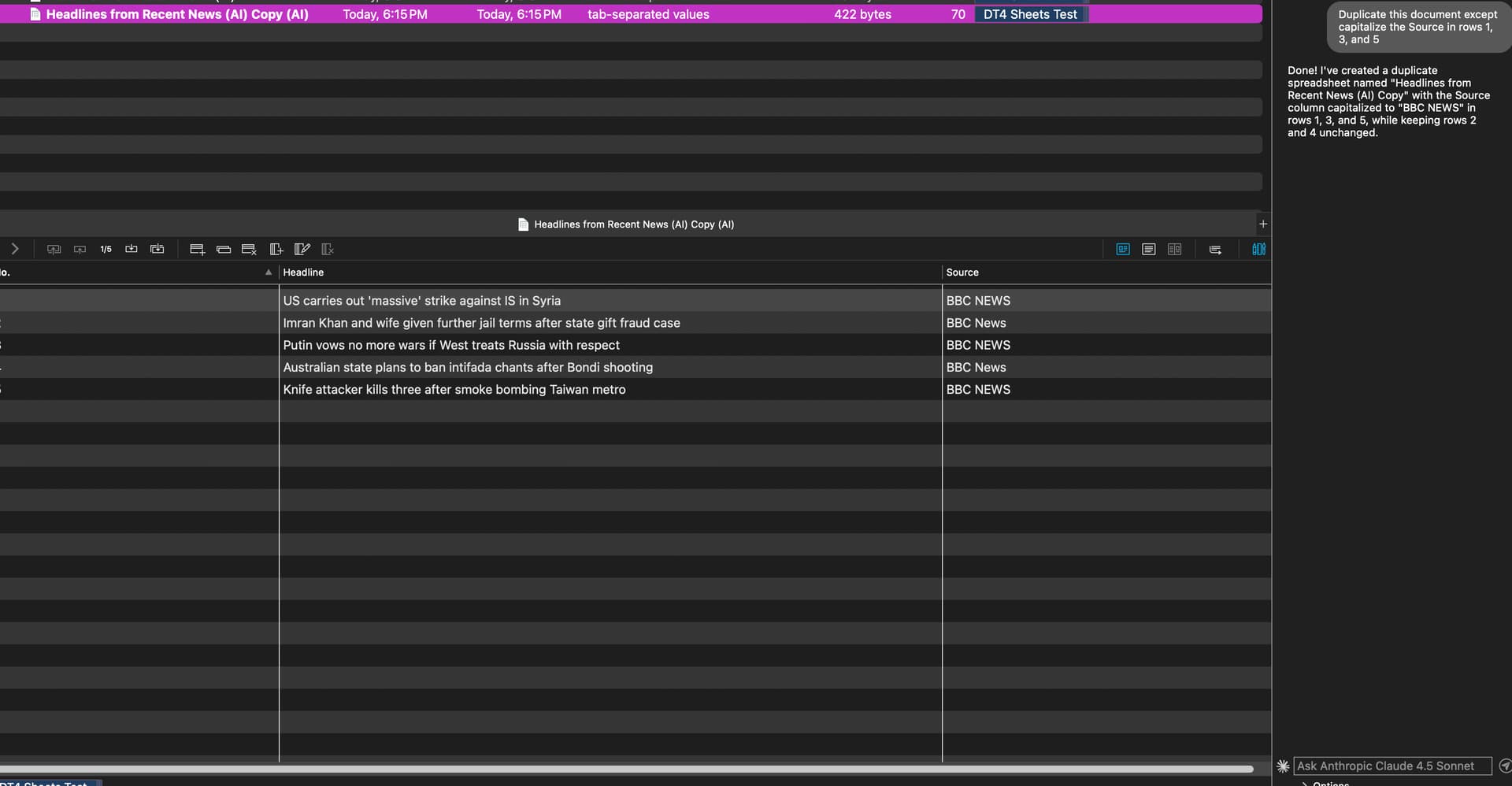This screenshot has height=786, width=1512.
Task: Jump to last record icon
Action: click(157, 250)
